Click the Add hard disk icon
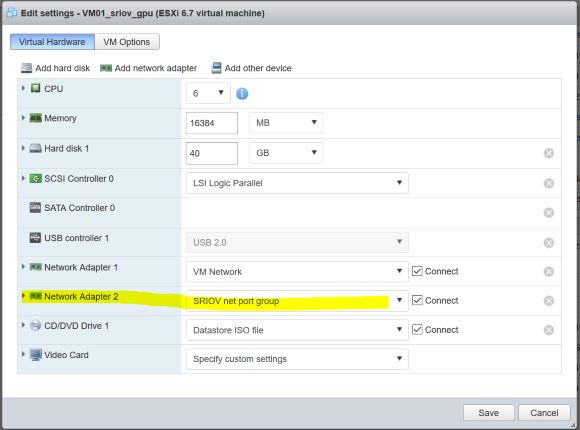The height and width of the screenshot is (430, 580). click(27, 68)
